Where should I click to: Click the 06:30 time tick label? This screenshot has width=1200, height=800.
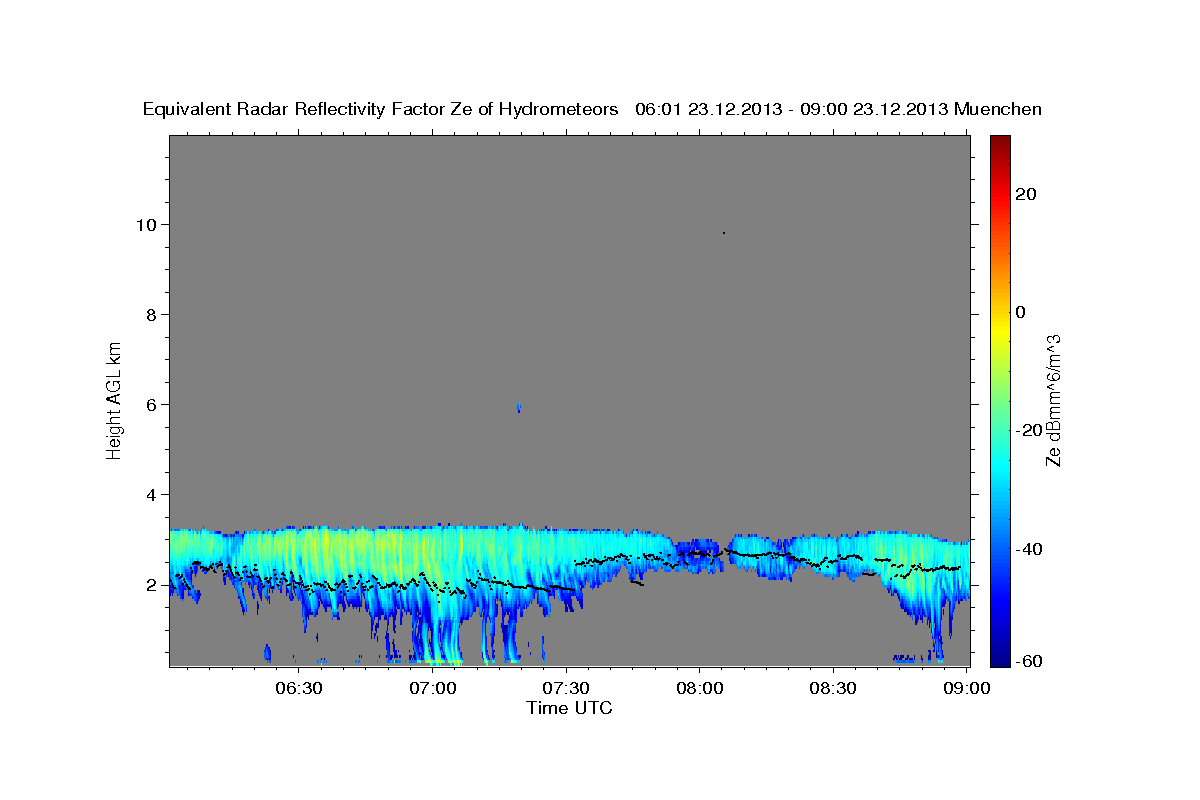coord(299,689)
